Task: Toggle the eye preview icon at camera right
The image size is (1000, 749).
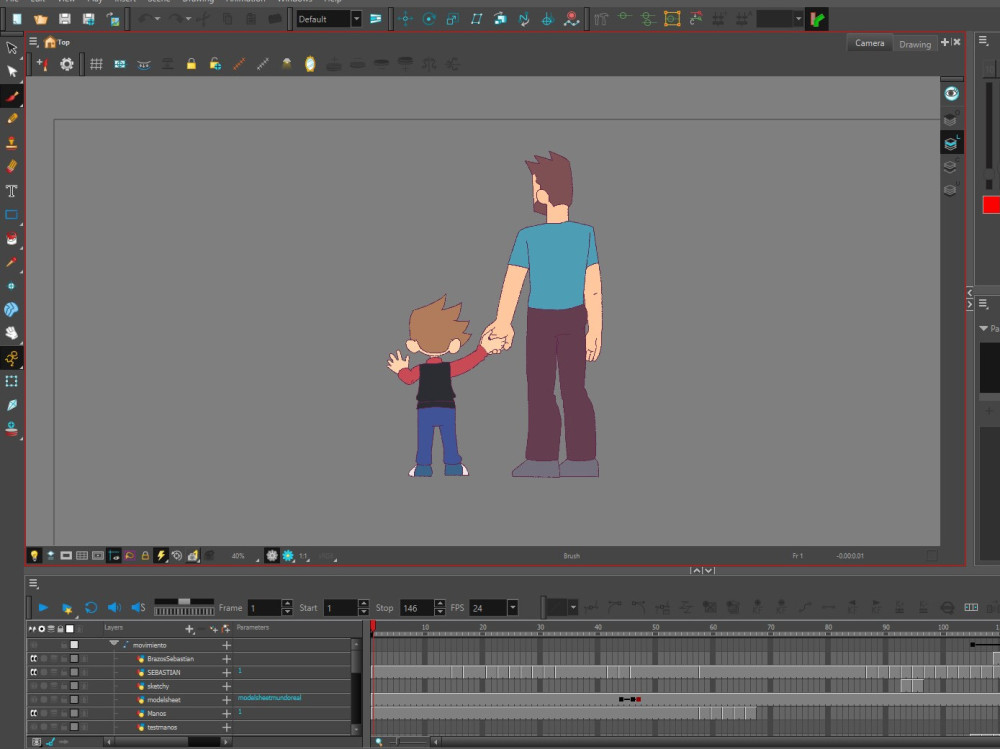Action: point(951,94)
